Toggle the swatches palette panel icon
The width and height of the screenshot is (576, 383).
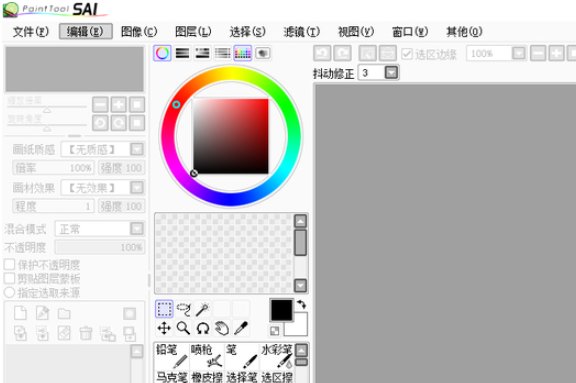click(242, 53)
